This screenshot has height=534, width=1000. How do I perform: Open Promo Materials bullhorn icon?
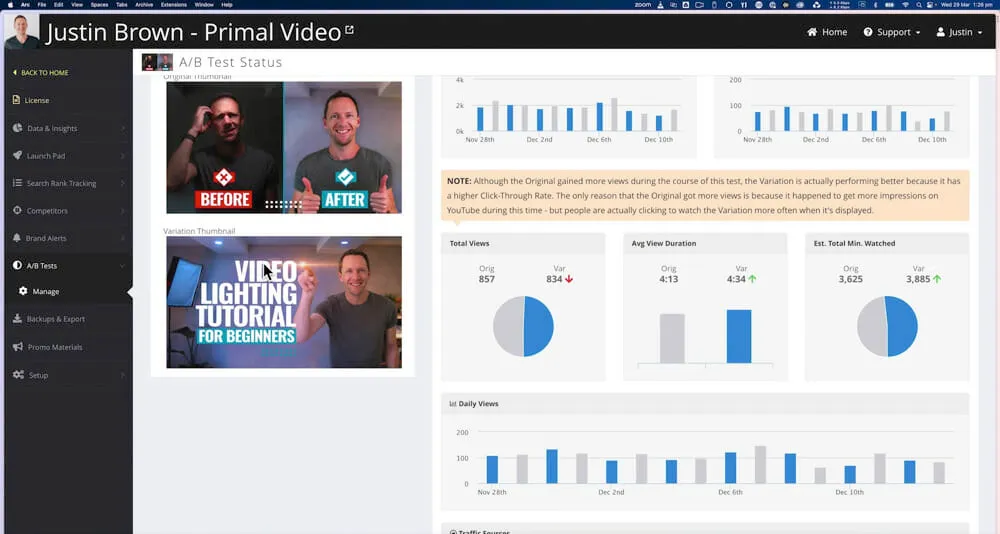(17, 347)
